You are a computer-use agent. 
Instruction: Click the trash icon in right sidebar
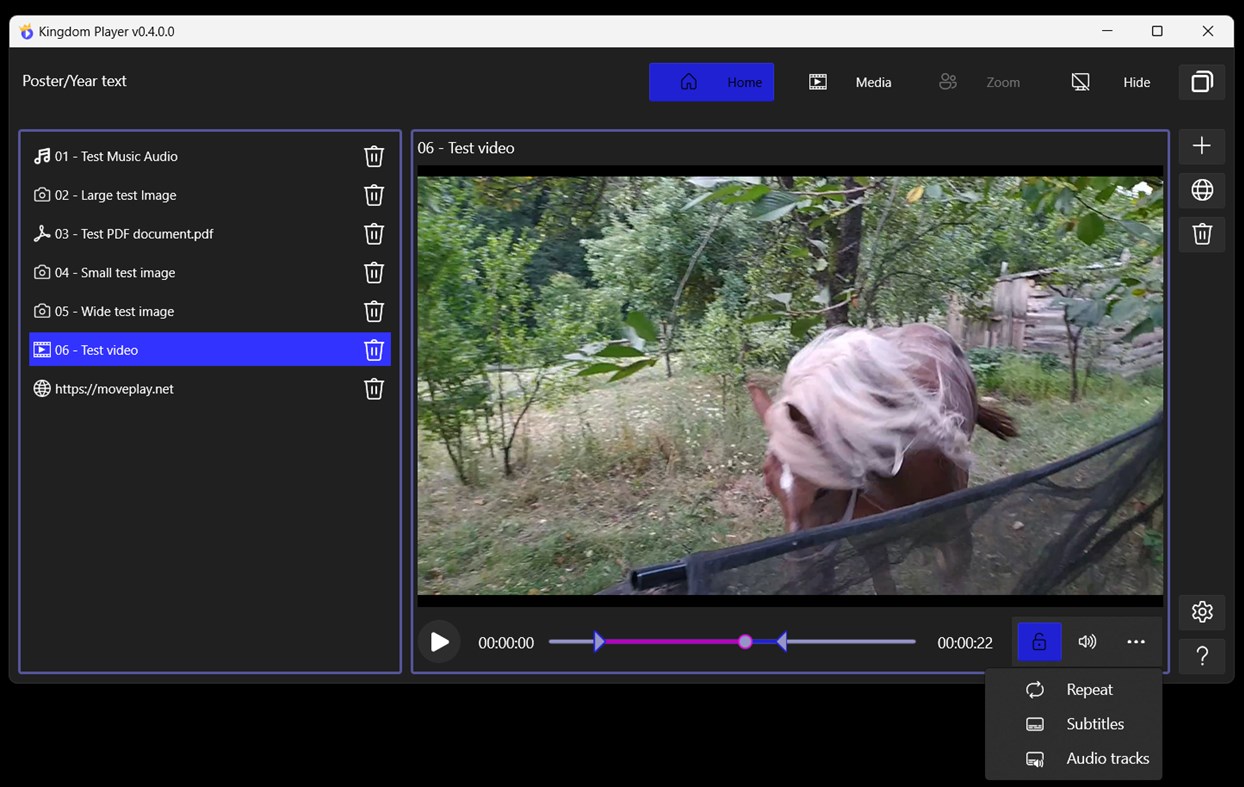pos(1202,234)
